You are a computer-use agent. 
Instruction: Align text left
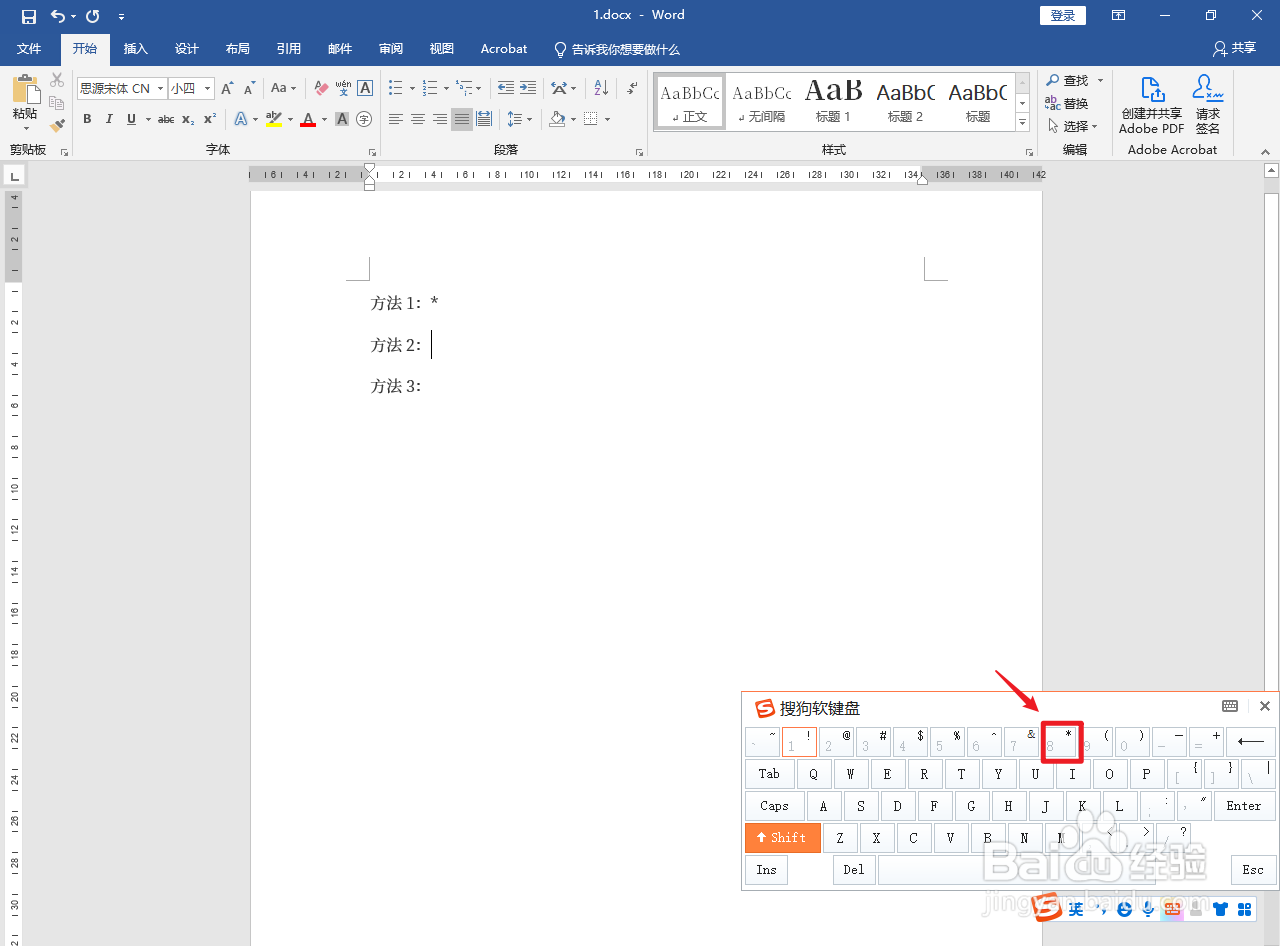point(396,119)
